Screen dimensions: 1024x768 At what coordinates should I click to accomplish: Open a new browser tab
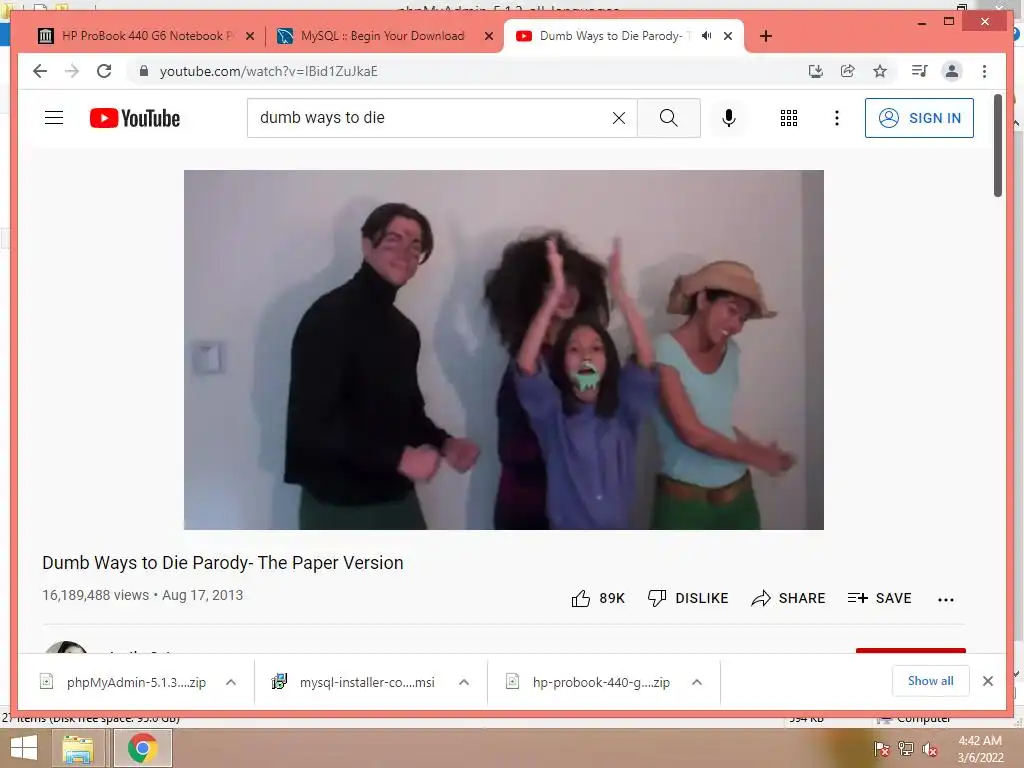(766, 36)
